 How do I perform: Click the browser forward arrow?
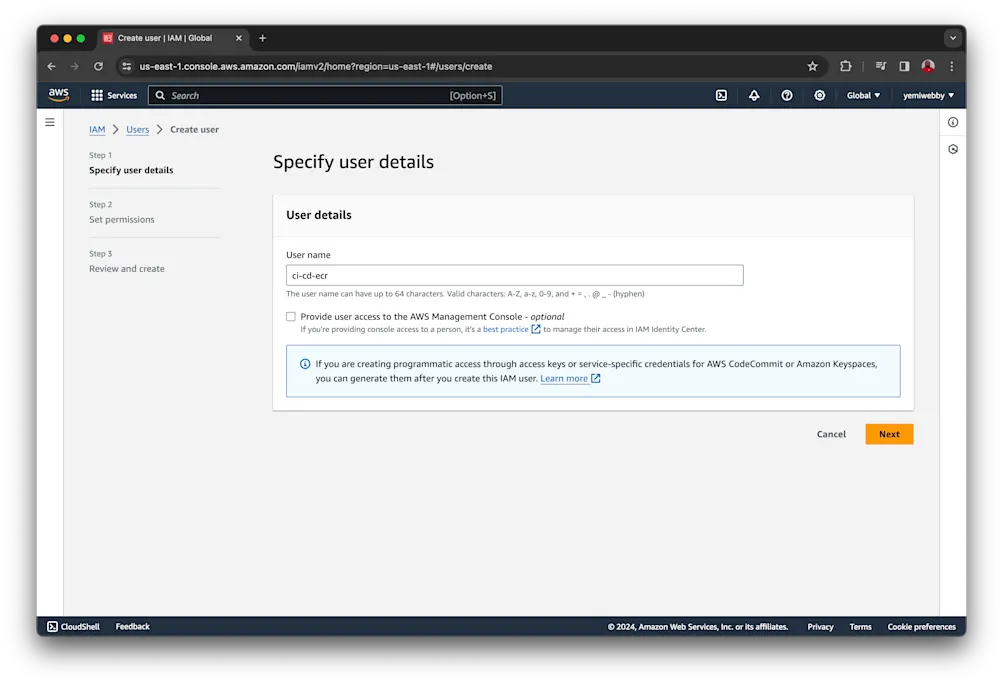tap(75, 67)
